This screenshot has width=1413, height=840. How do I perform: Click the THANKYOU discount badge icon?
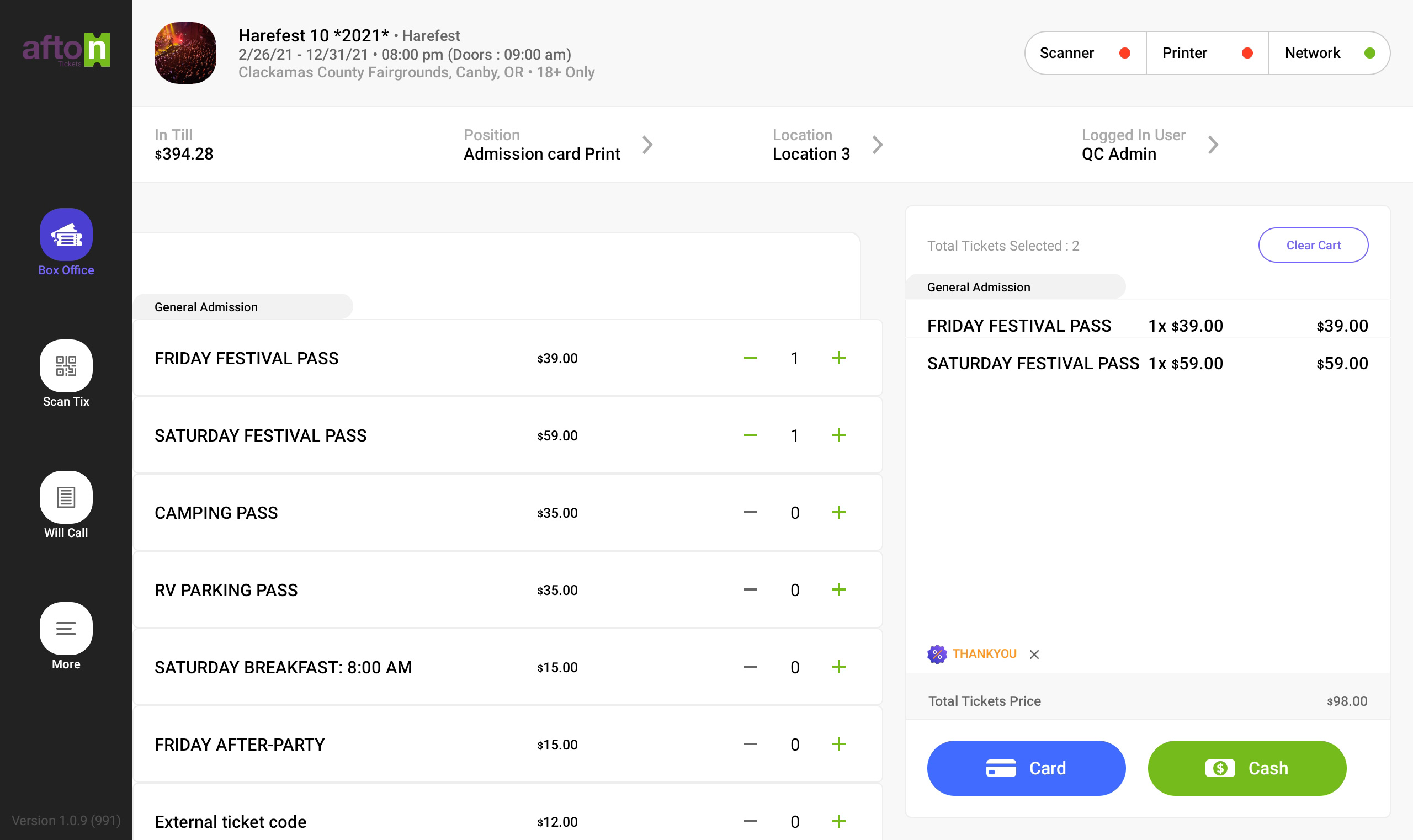point(937,655)
